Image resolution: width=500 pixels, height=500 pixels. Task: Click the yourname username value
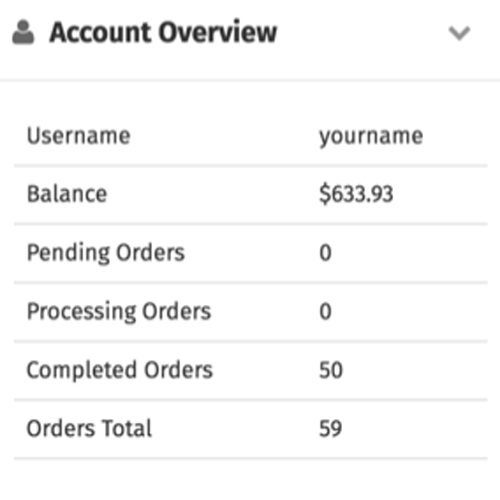(x=371, y=137)
